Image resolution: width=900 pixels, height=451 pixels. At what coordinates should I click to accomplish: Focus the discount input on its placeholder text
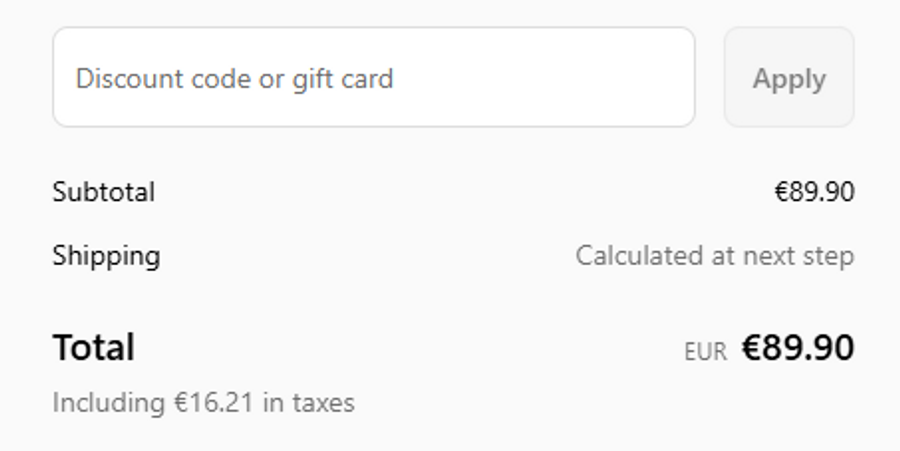click(234, 78)
